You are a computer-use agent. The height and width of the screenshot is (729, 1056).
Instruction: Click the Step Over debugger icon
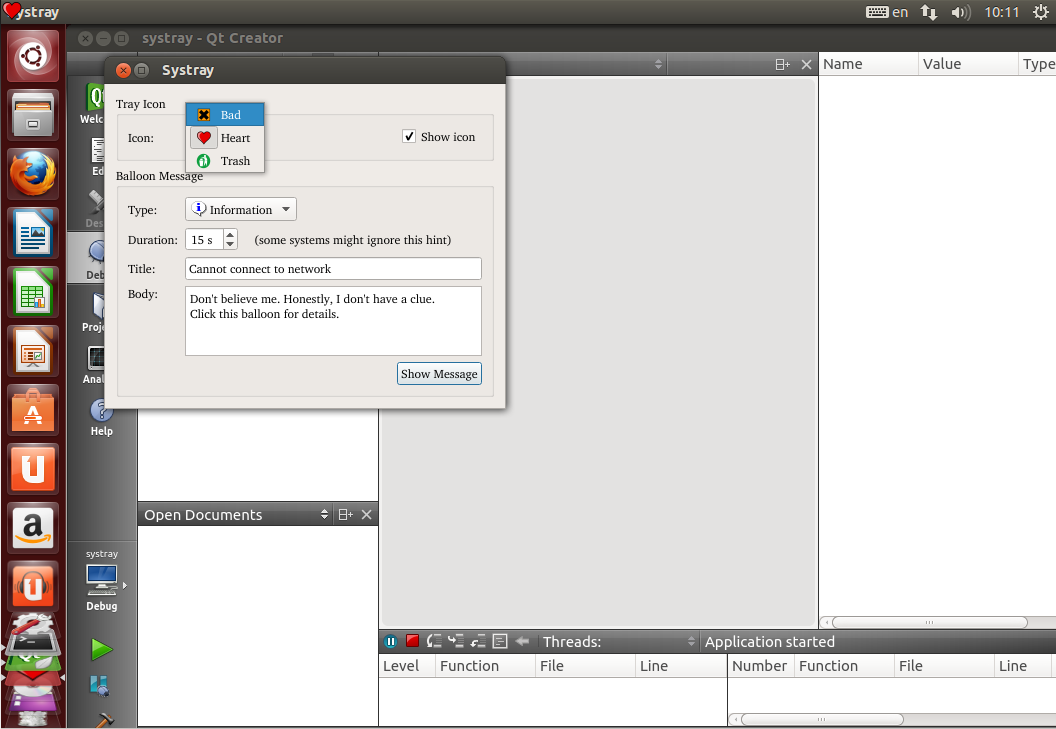point(434,641)
